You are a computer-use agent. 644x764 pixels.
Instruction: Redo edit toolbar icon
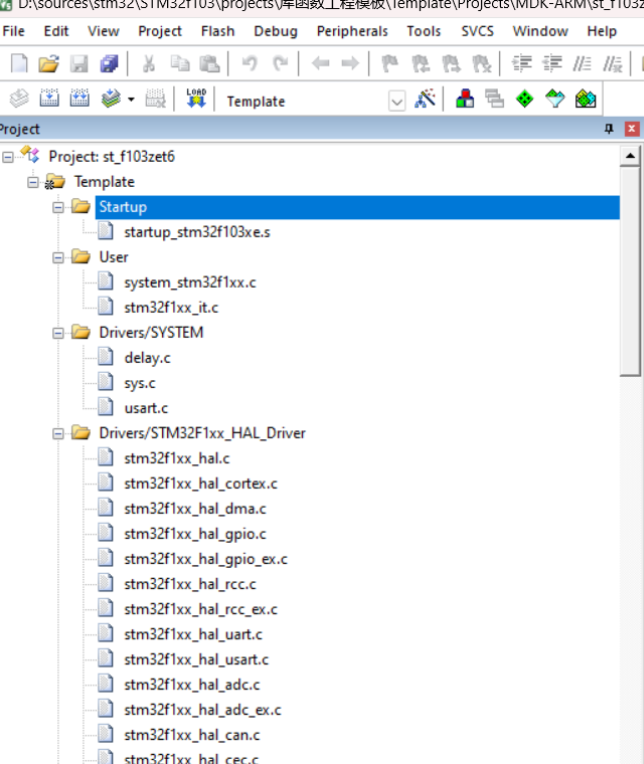coord(281,63)
